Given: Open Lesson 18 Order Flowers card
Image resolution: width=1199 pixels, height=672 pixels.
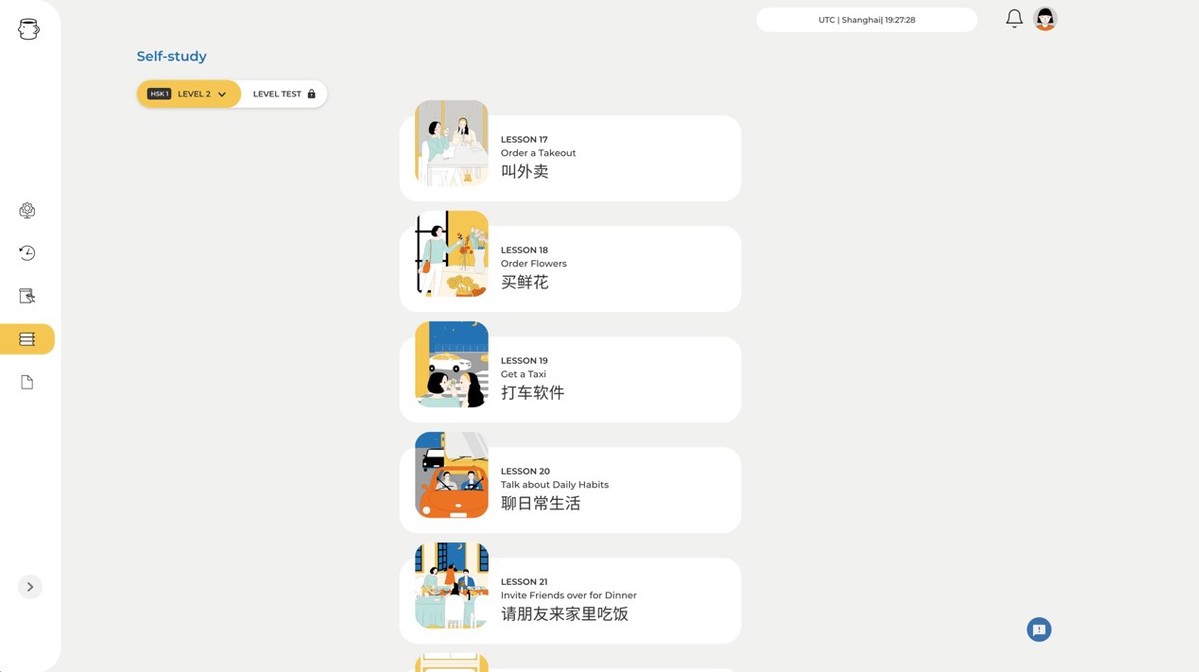Looking at the screenshot, I should pyautogui.click(x=570, y=268).
